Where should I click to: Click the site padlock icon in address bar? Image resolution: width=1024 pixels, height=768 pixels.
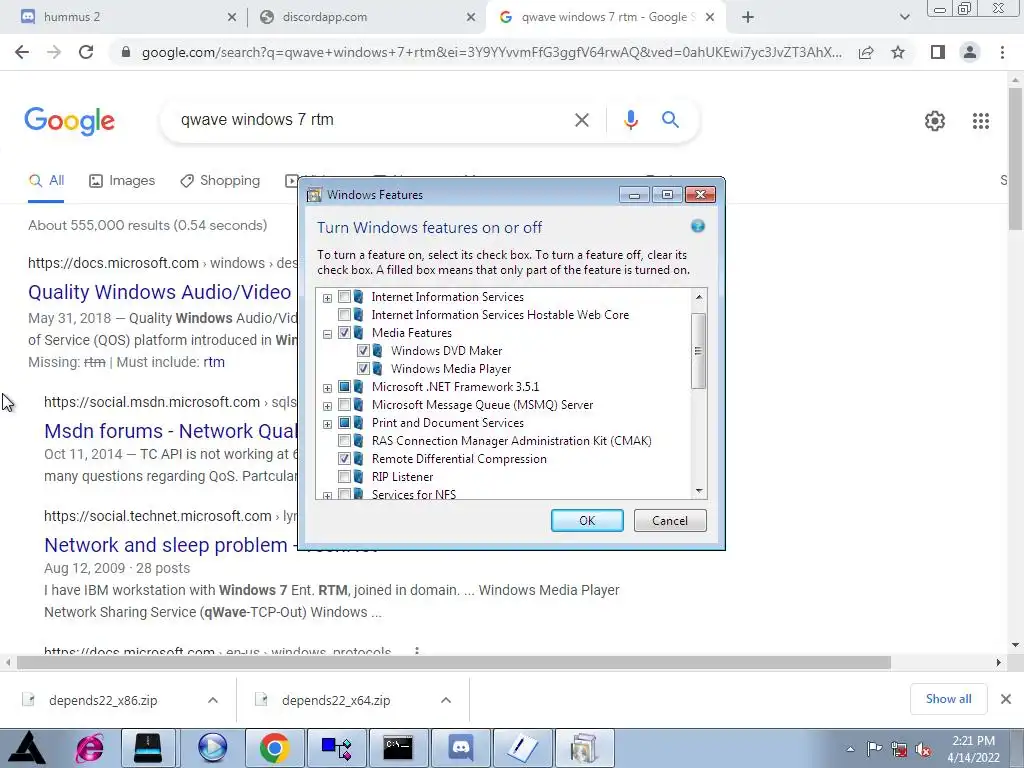point(126,52)
